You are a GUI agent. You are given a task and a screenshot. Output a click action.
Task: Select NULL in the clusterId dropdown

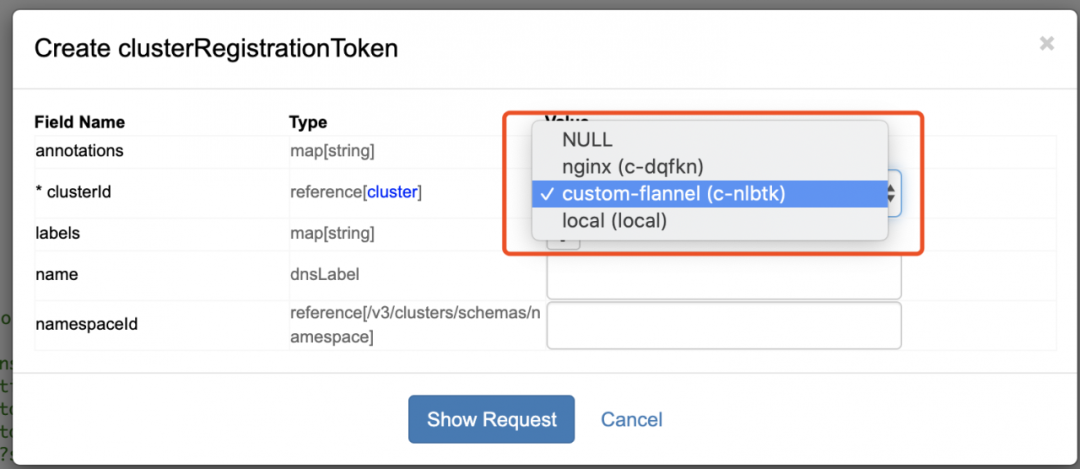[x=587, y=140]
